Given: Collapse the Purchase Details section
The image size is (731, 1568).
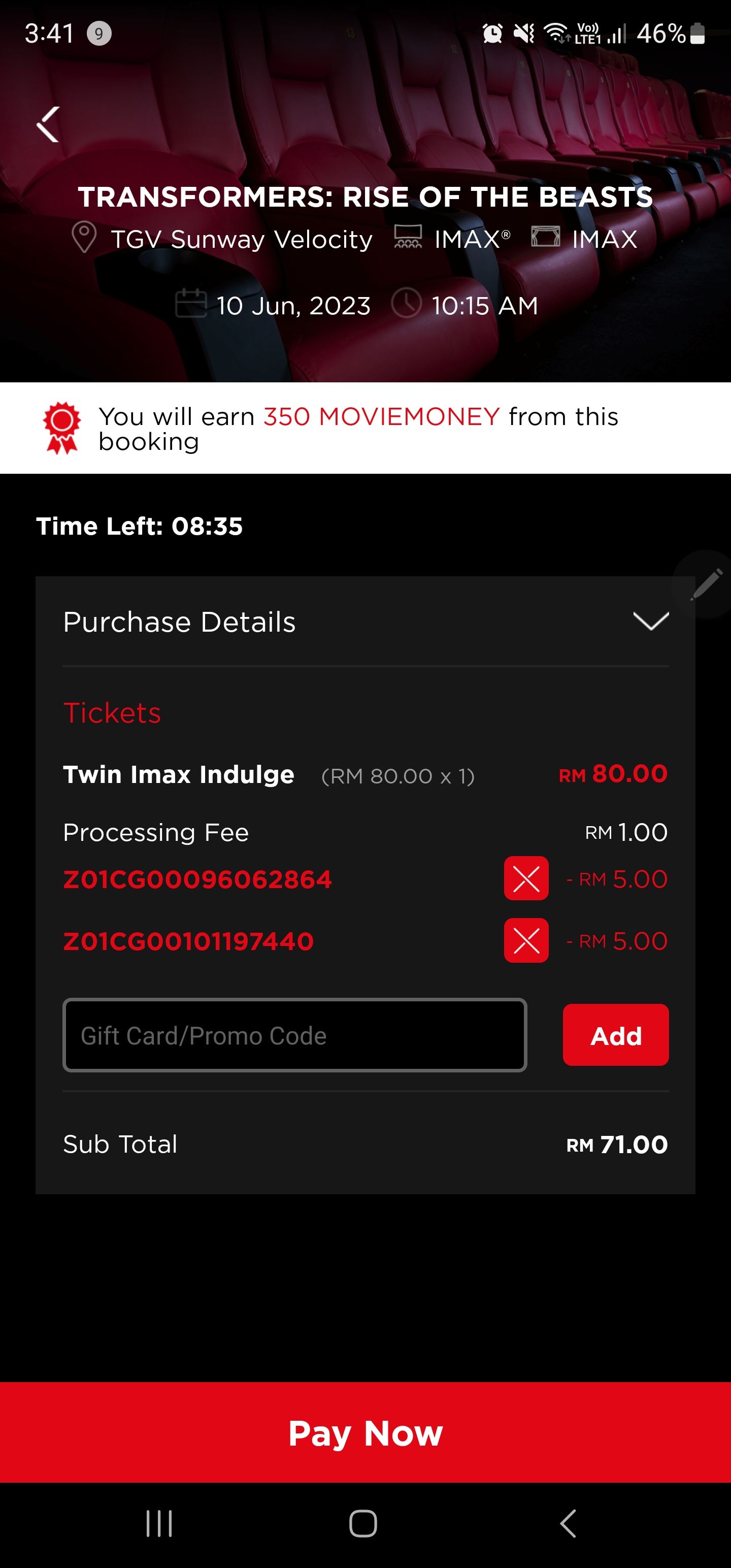Looking at the screenshot, I should pyautogui.click(x=651, y=622).
